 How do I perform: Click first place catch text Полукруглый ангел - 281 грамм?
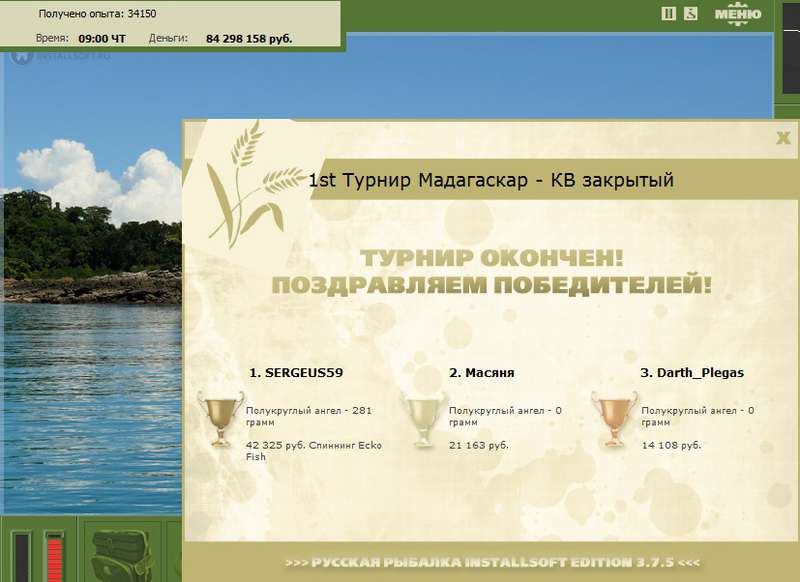tap(309, 416)
